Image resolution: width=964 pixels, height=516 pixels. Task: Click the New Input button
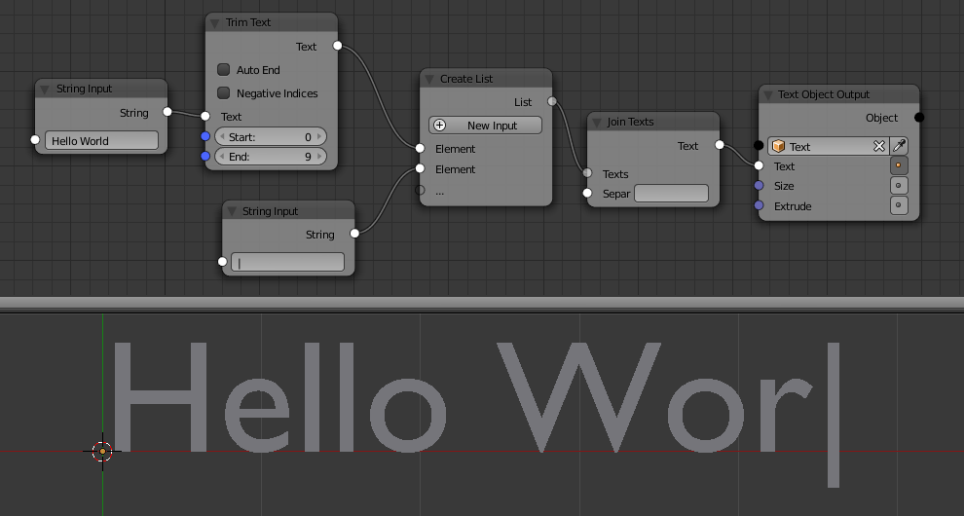(485, 125)
